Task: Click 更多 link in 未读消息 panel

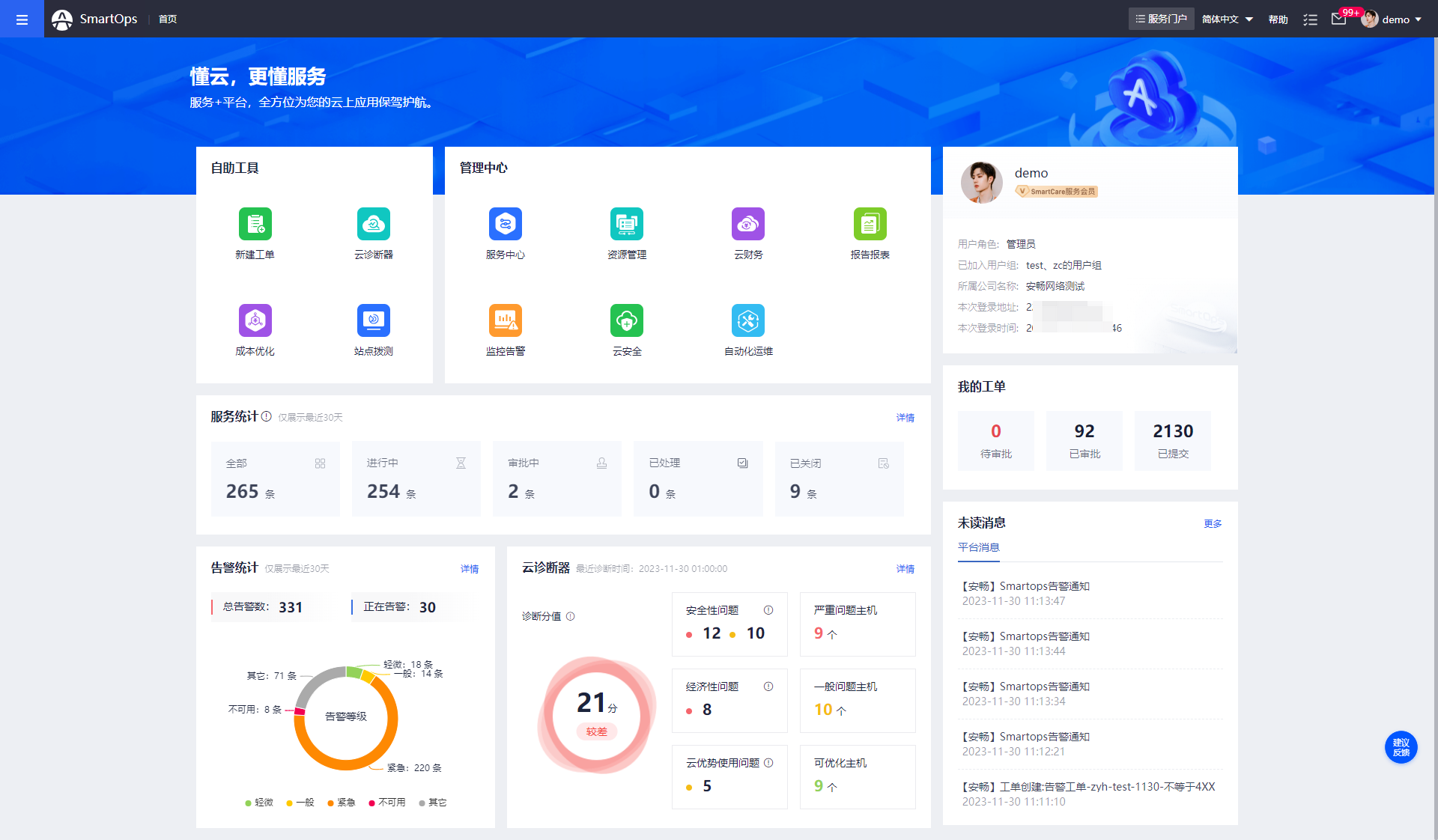Action: (1212, 524)
